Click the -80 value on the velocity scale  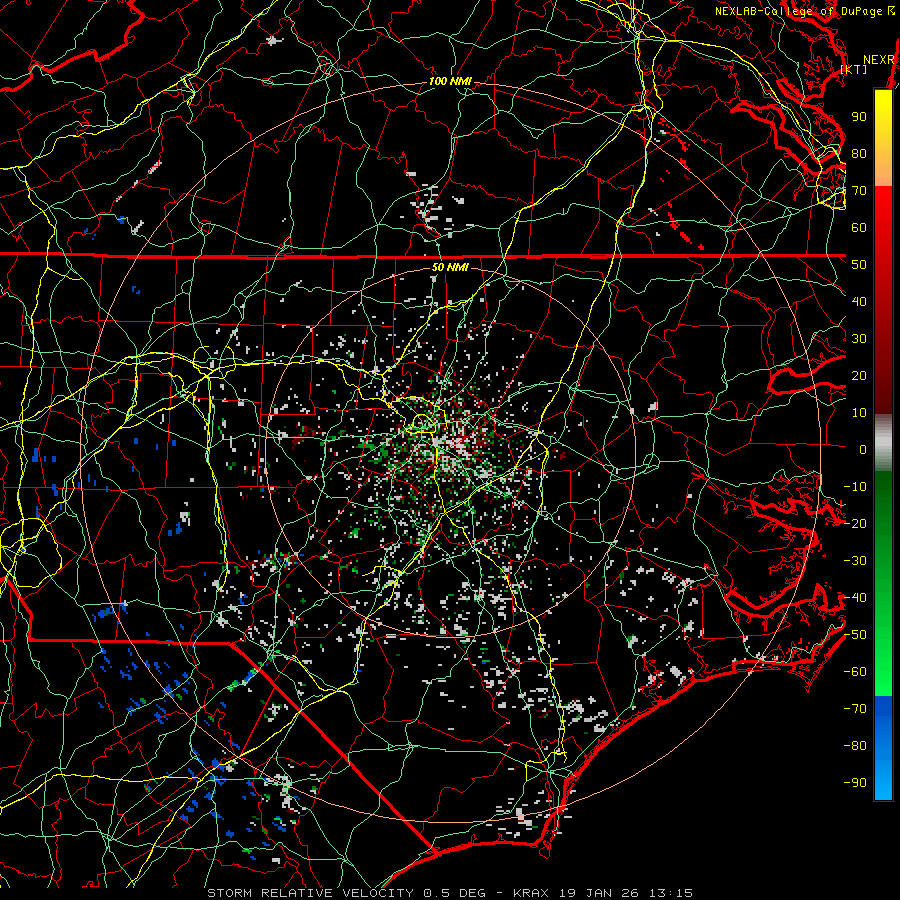(x=855, y=746)
